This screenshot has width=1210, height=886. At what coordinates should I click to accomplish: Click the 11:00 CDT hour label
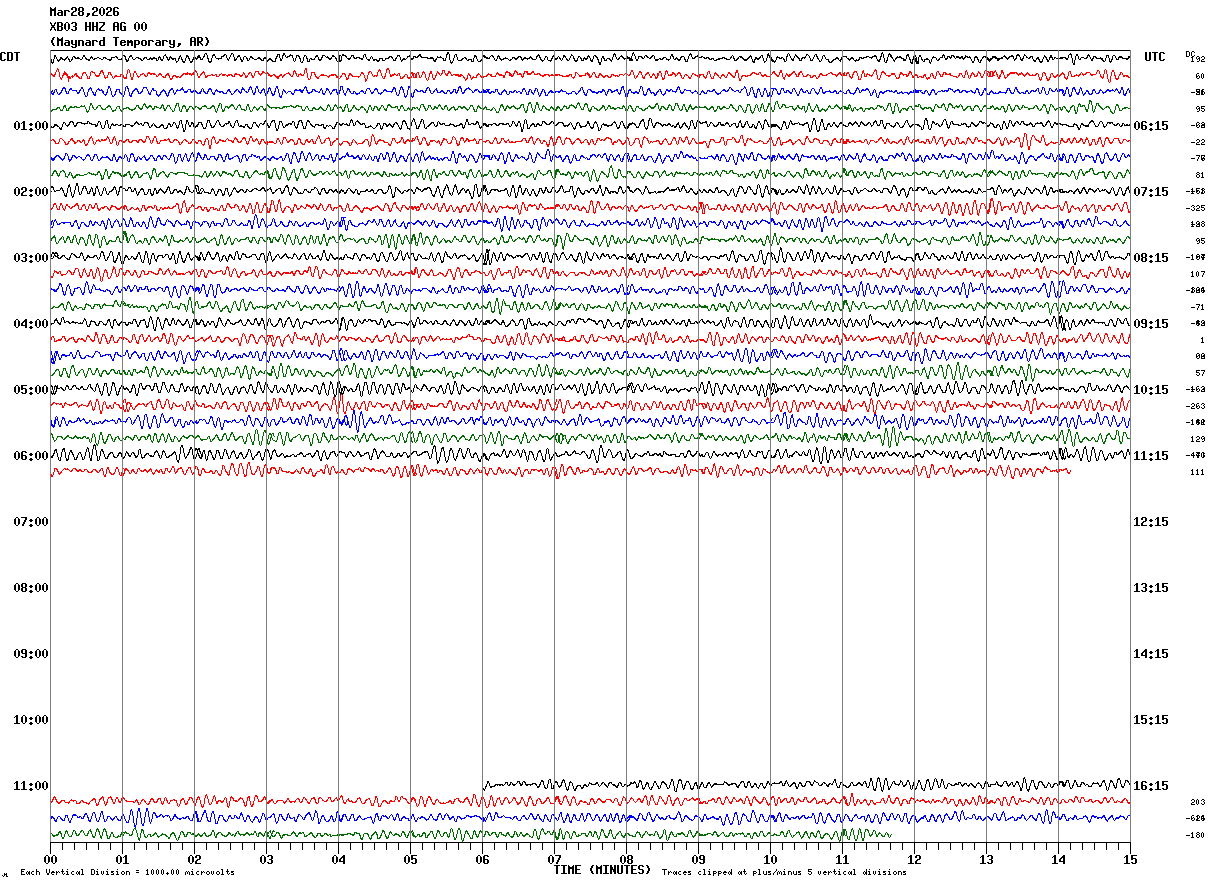(x=31, y=786)
